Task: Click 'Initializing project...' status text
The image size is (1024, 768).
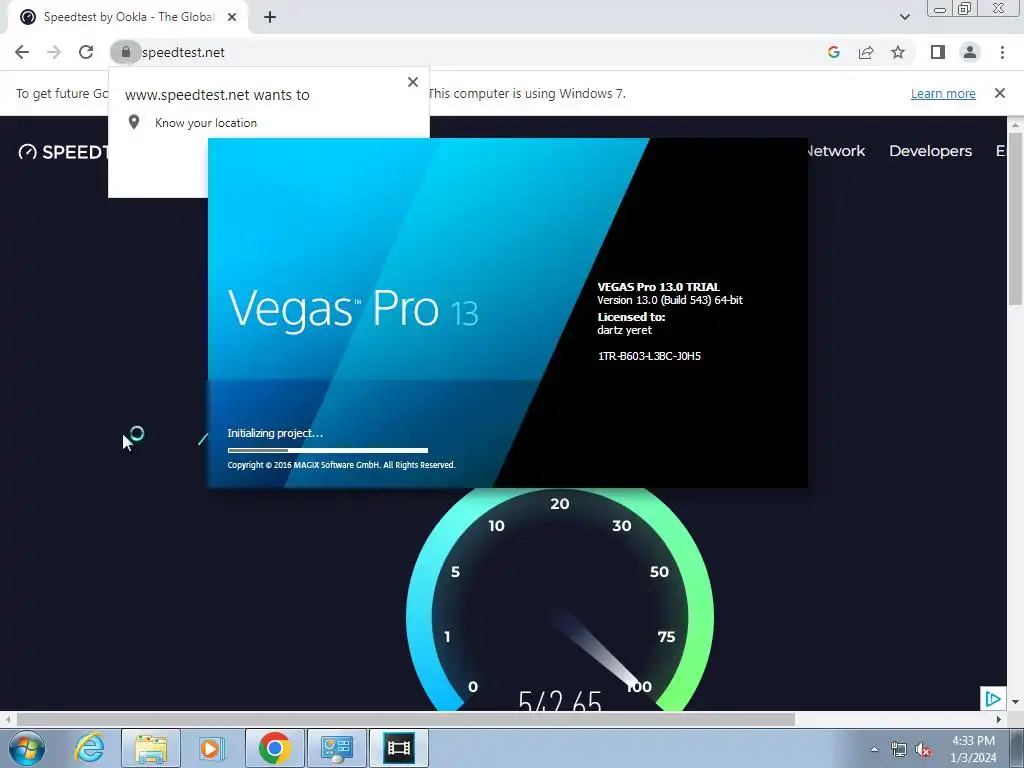Action: coord(275,433)
